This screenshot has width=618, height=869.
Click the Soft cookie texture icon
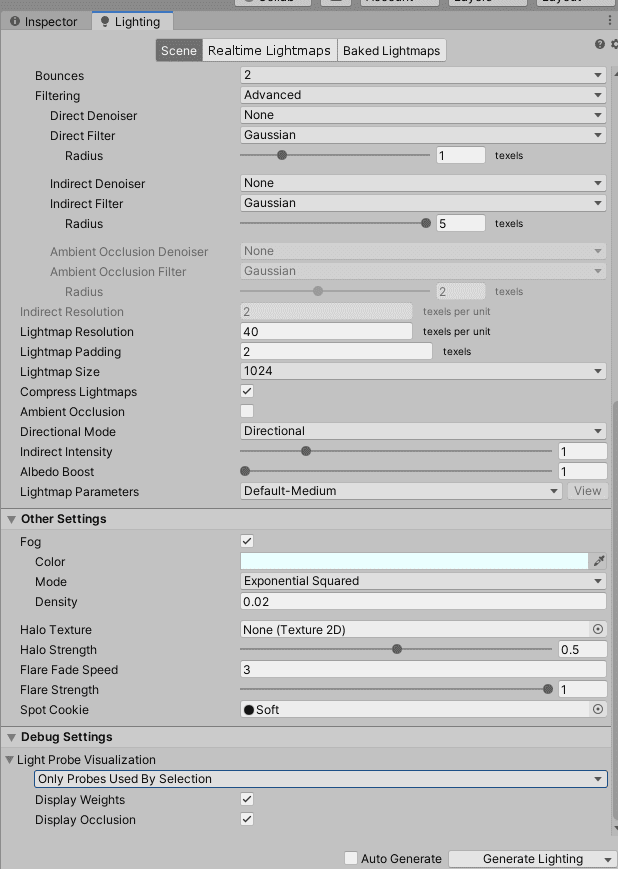pyautogui.click(x=249, y=710)
